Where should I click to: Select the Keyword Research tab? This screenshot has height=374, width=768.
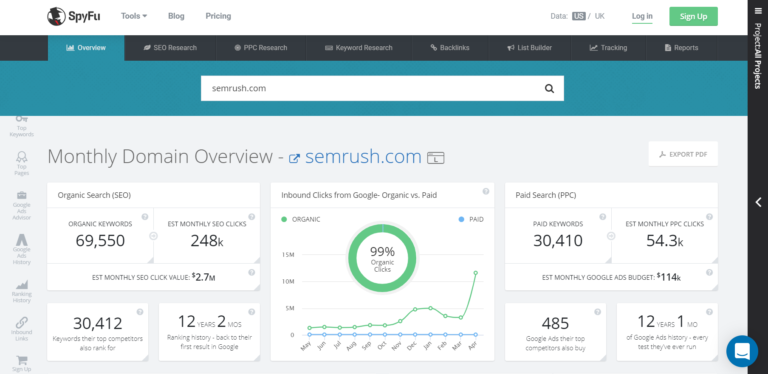click(359, 47)
